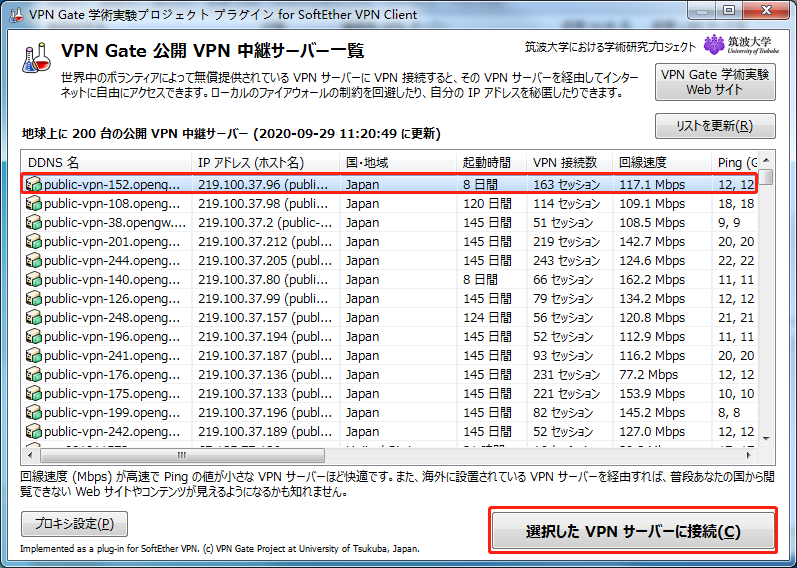Image resolution: width=797 pixels, height=568 pixels.
Task: Click 231 セッション sessions cell
Action: point(567,375)
